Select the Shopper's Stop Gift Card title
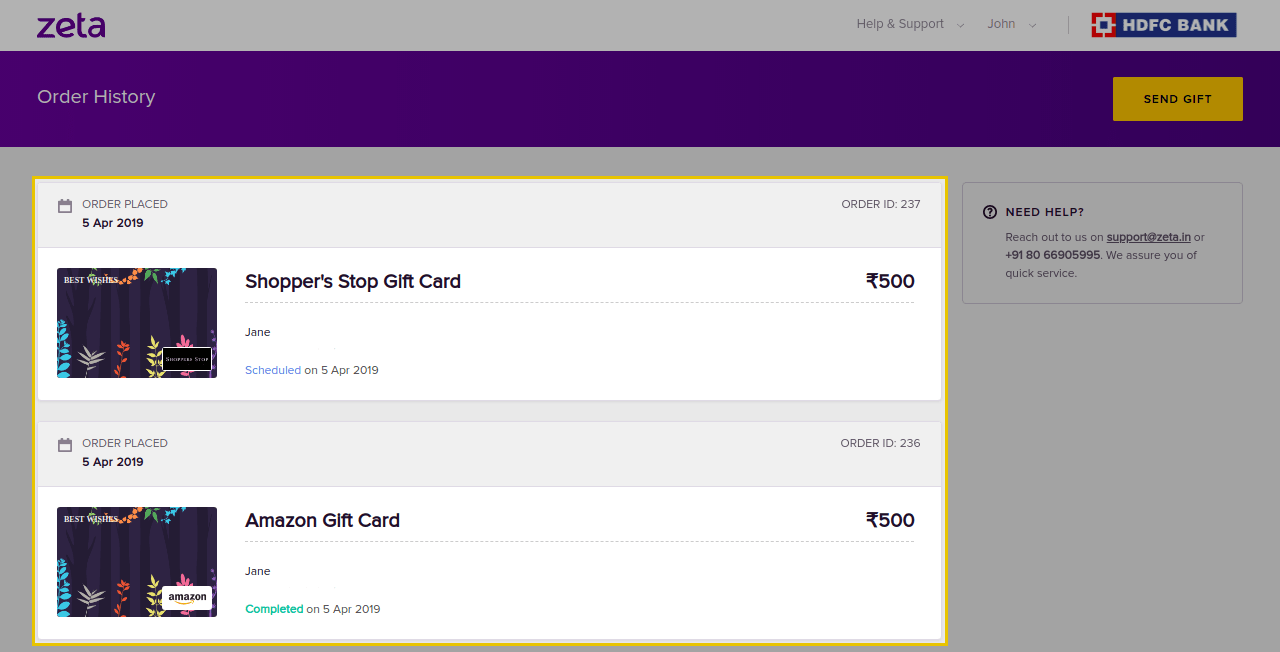The width and height of the screenshot is (1280, 652). point(353,281)
